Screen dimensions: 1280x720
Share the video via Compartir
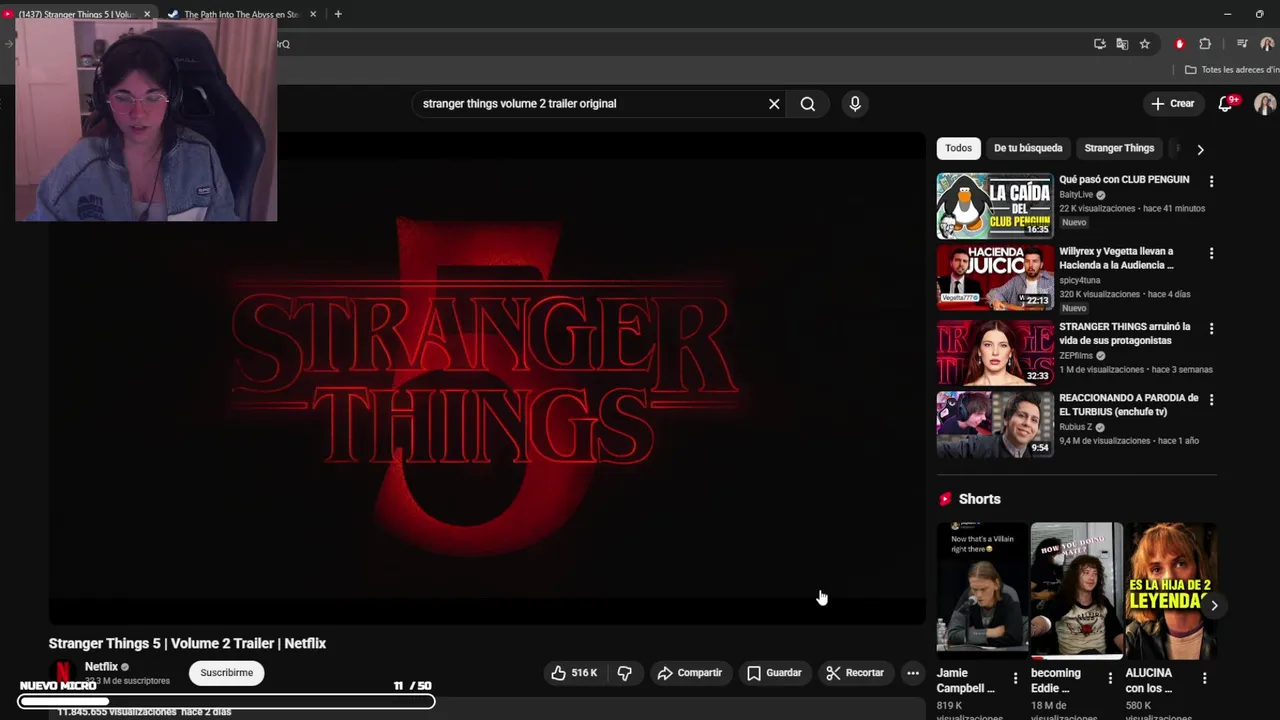coord(690,673)
